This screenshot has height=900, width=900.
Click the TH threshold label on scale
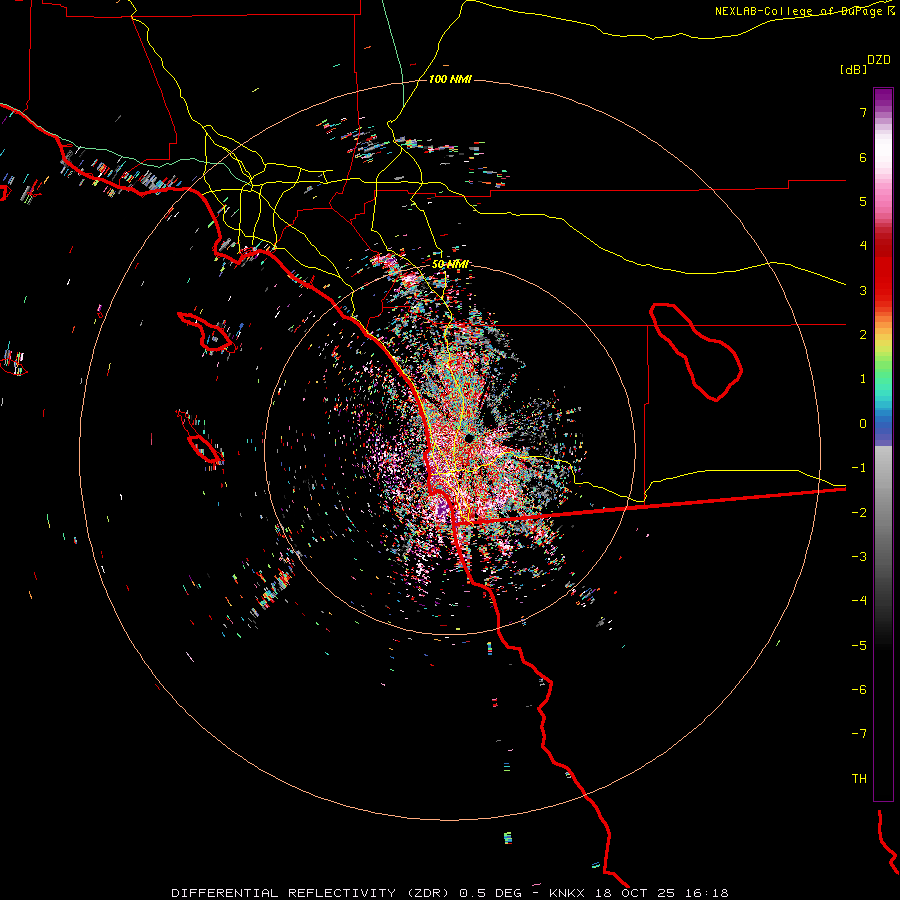[859, 779]
